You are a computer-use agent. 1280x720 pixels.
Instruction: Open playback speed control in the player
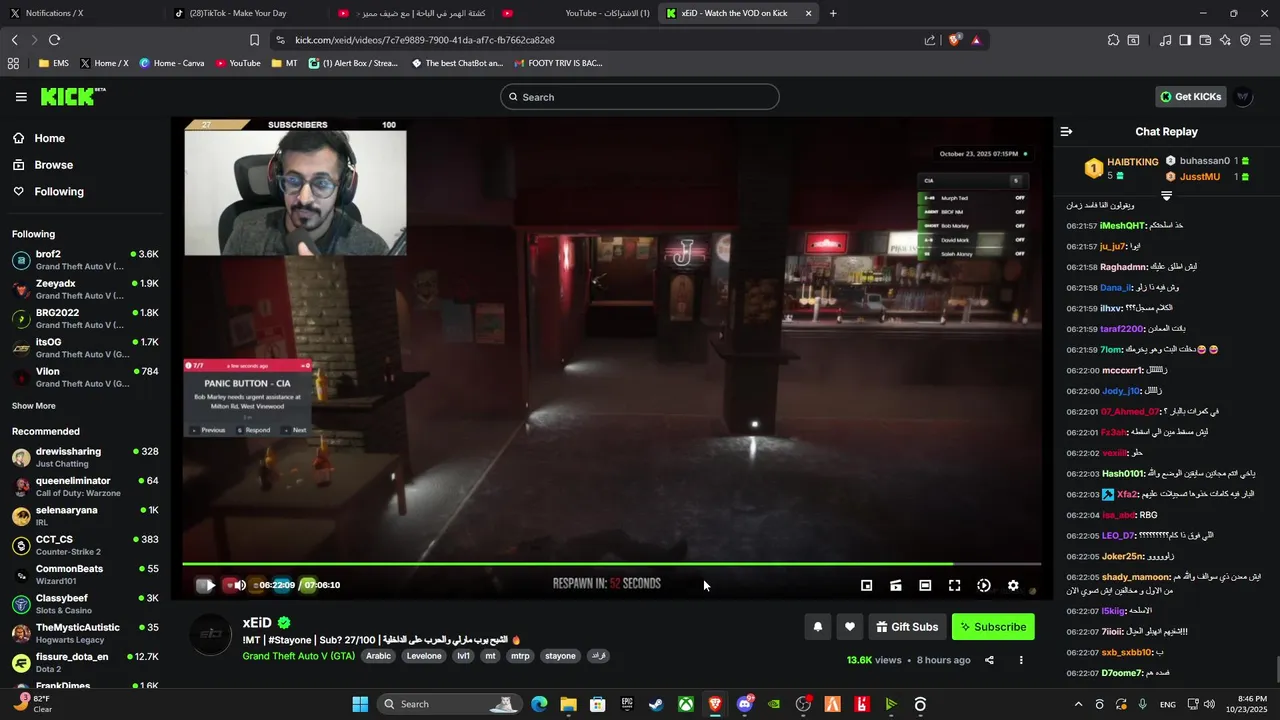point(984,585)
